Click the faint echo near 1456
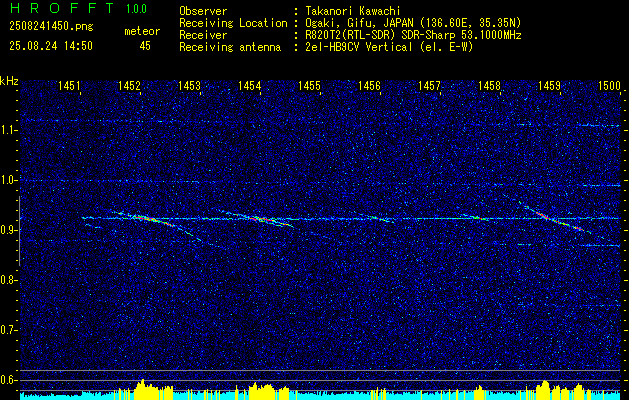The width and height of the screenshot is (629, 400). coord(380,218)
